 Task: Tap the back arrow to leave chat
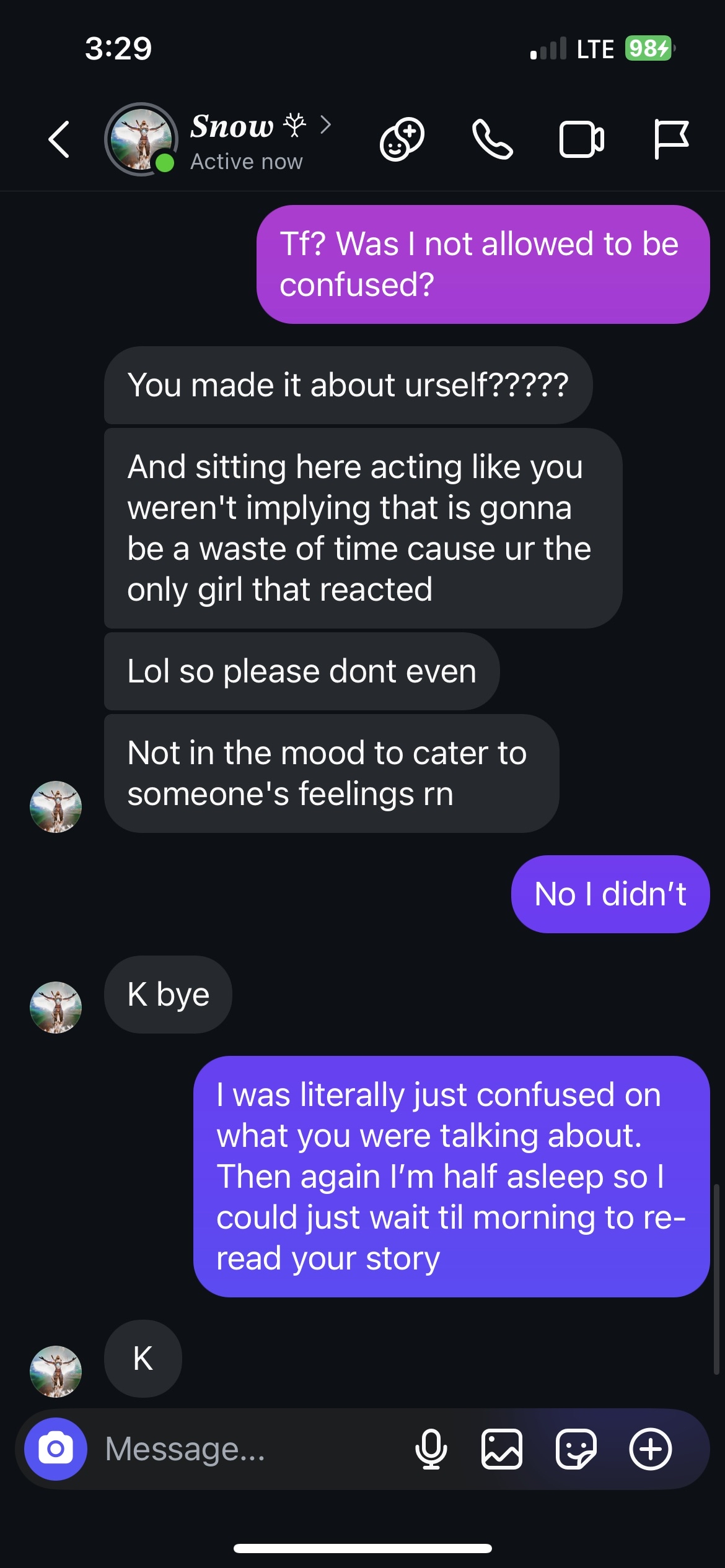pos(59,139)
